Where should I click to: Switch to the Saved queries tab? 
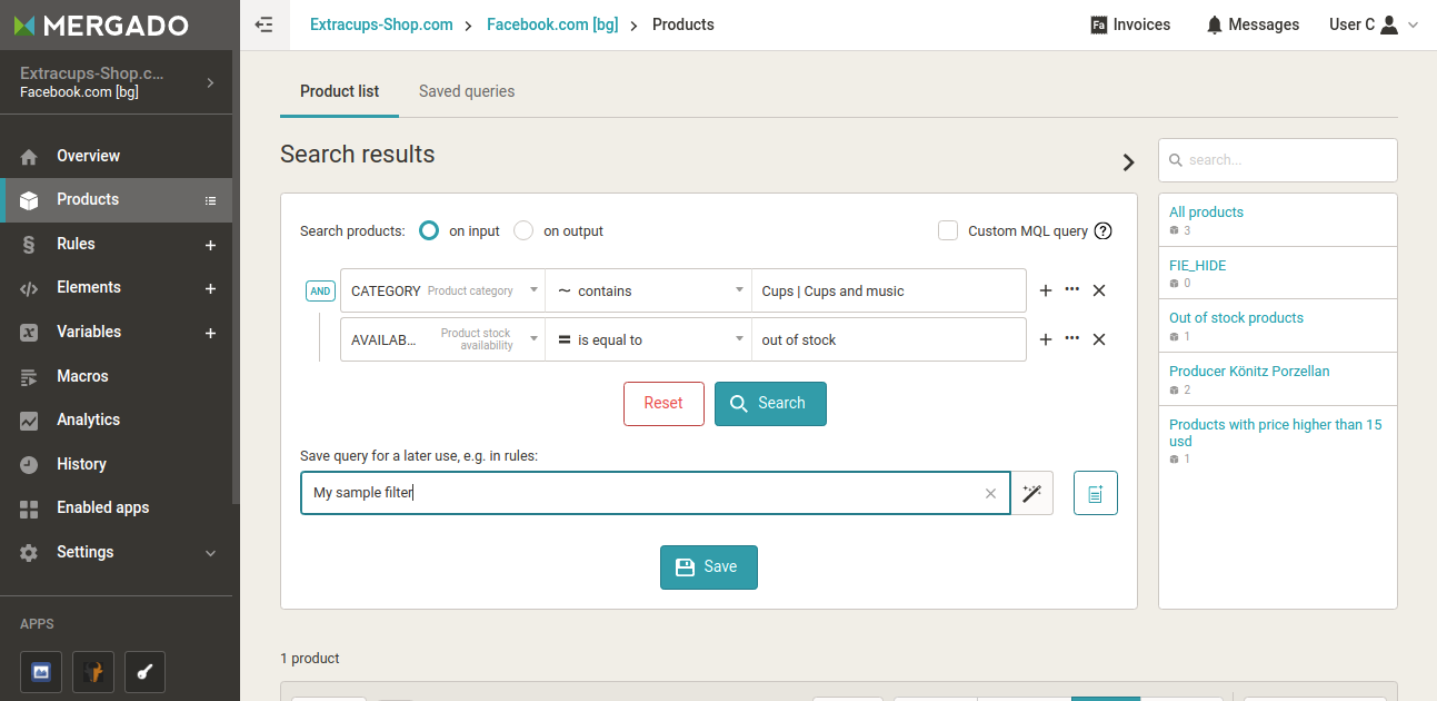point(466,91)
